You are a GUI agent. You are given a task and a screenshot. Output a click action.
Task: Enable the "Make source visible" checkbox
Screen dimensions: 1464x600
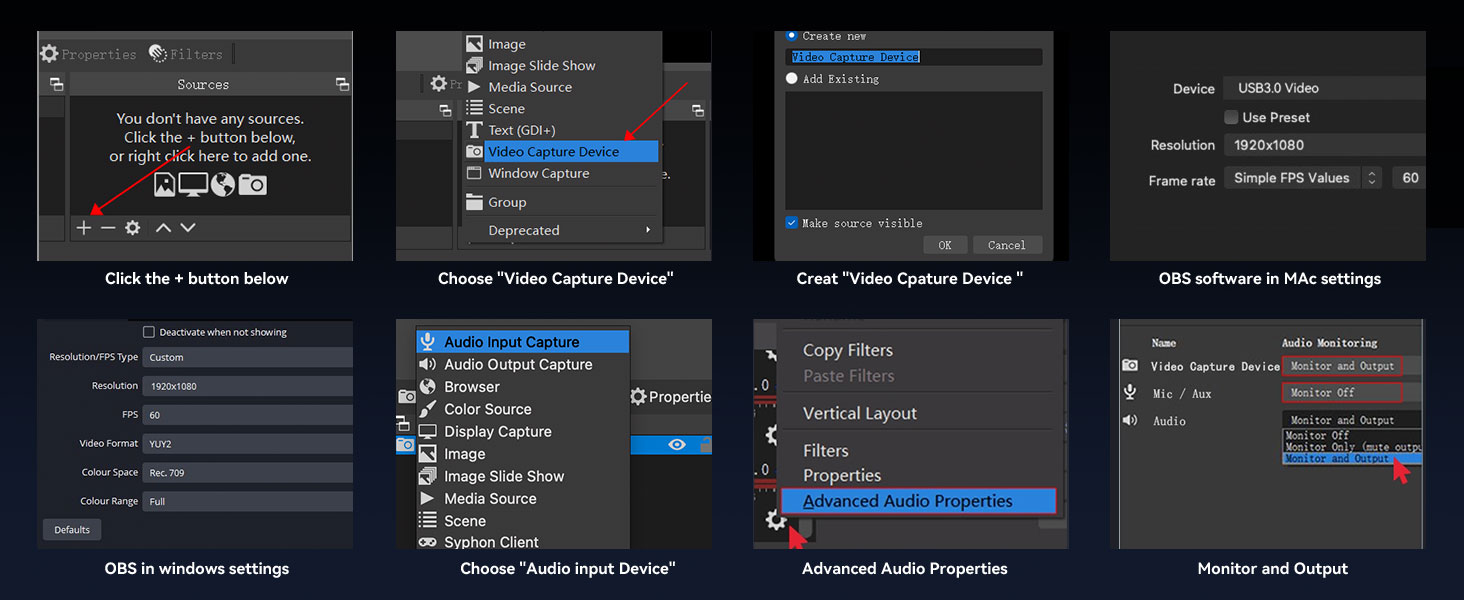click(x=791, y=223)
